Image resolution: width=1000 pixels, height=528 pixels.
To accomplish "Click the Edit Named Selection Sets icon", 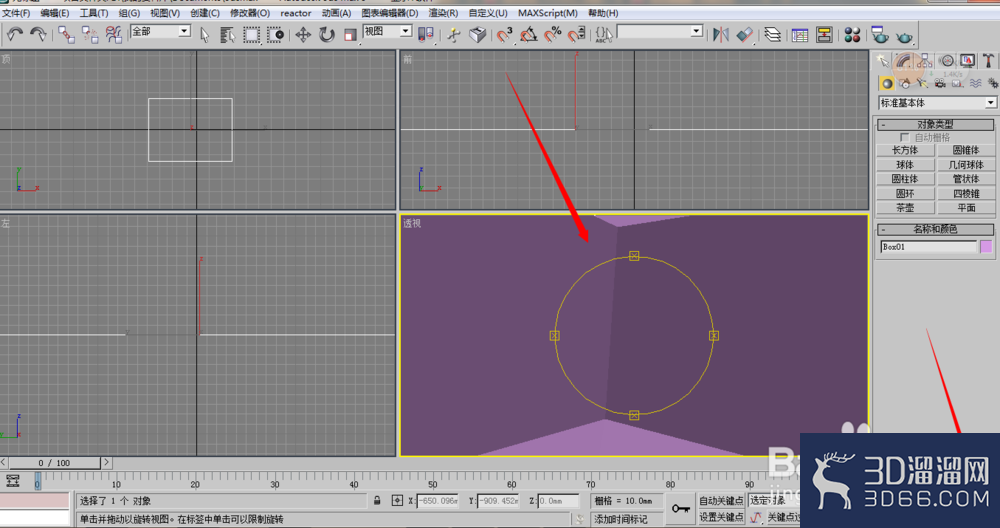I will (603, 34).
